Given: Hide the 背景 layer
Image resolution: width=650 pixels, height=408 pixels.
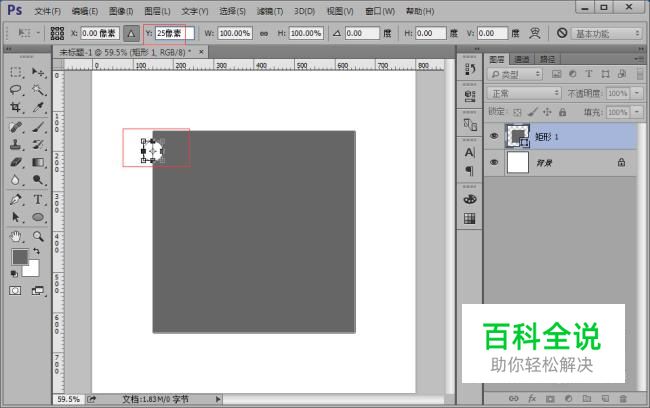Looking at the screenshot, I should (494, 162).
